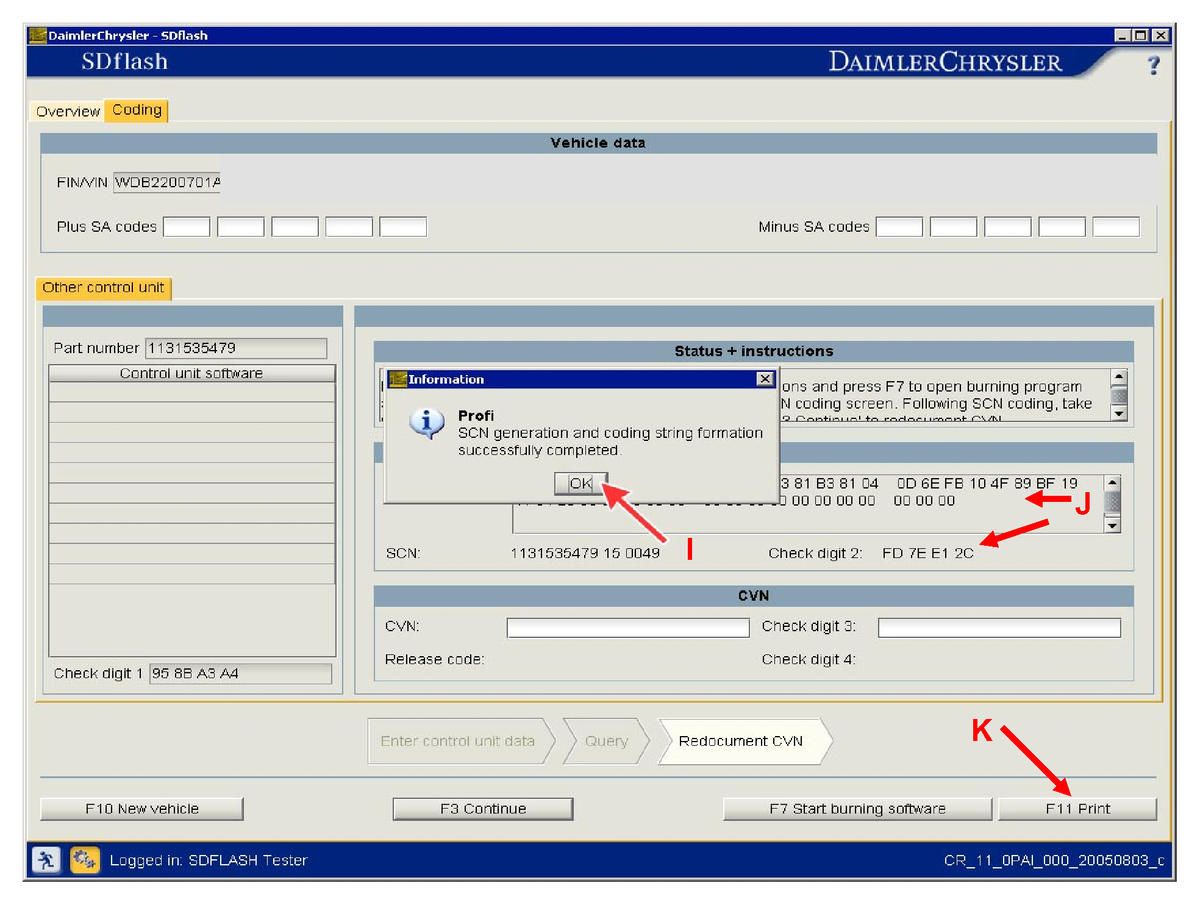
Task: Open the Other control unit tab
Action: point(103,288)
